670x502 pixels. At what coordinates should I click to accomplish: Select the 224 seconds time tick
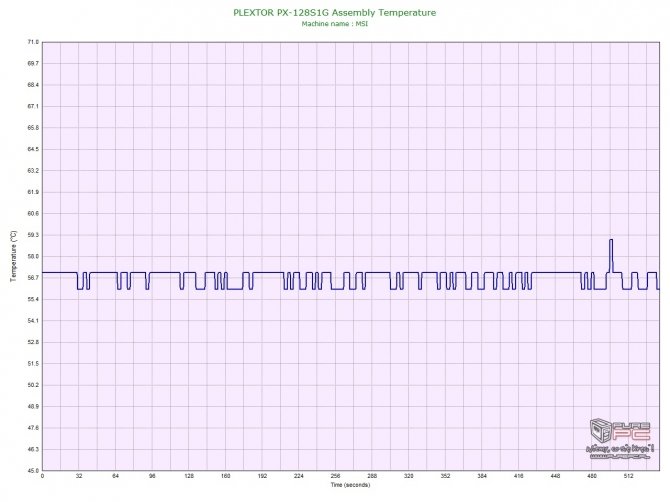(x=299, y=476)
